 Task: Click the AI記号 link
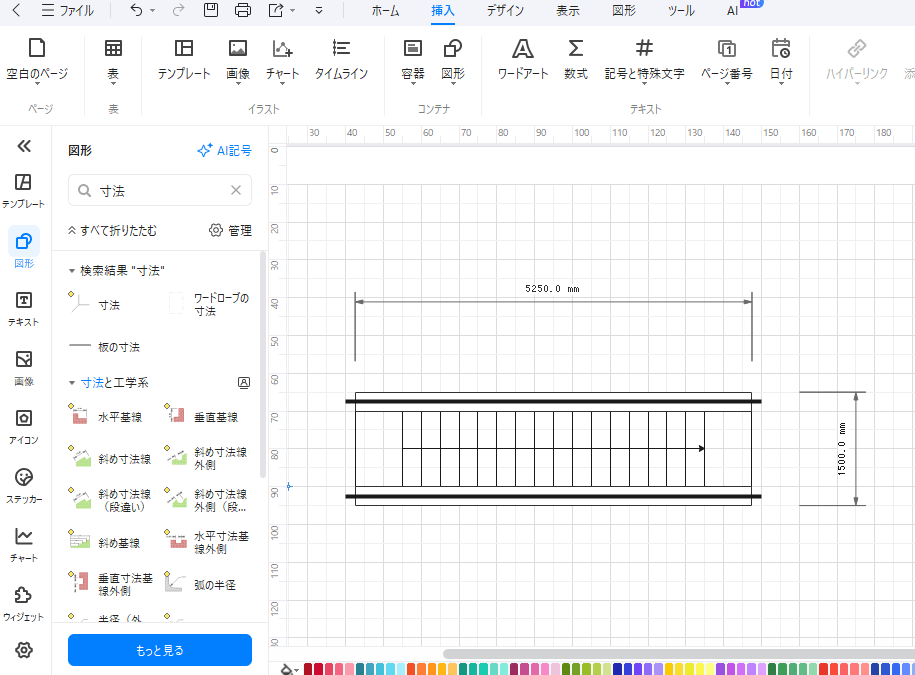tap(225, 151)
